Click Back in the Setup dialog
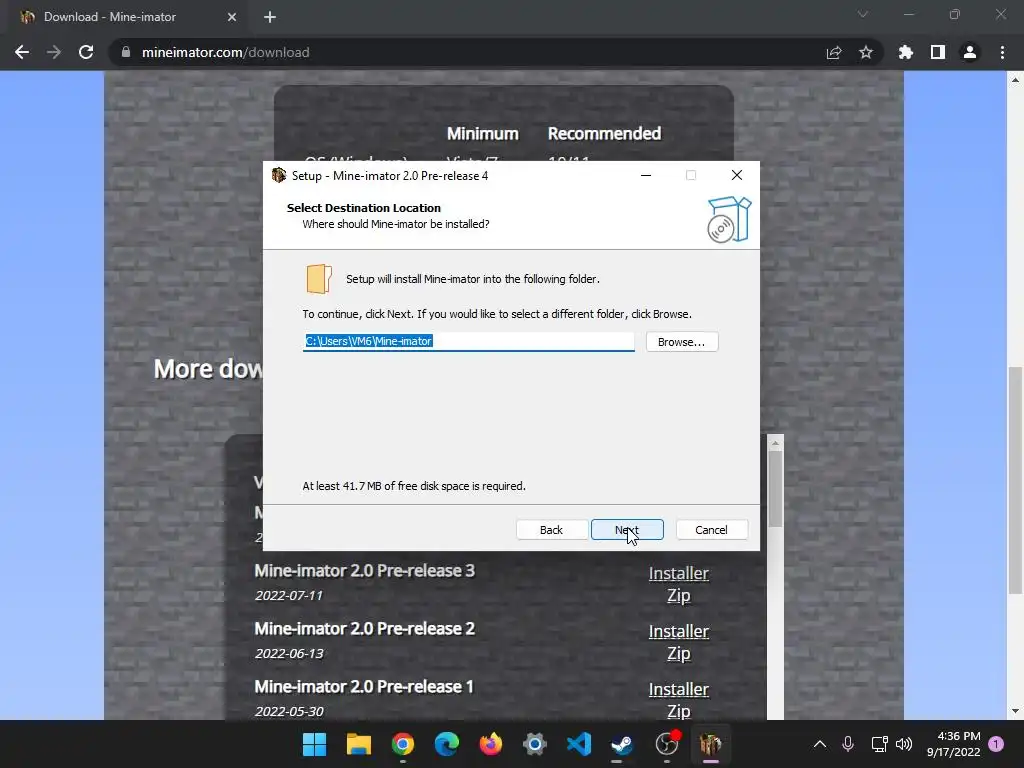This screenshot has height=768, width=1024. click(x=551, y=530)
